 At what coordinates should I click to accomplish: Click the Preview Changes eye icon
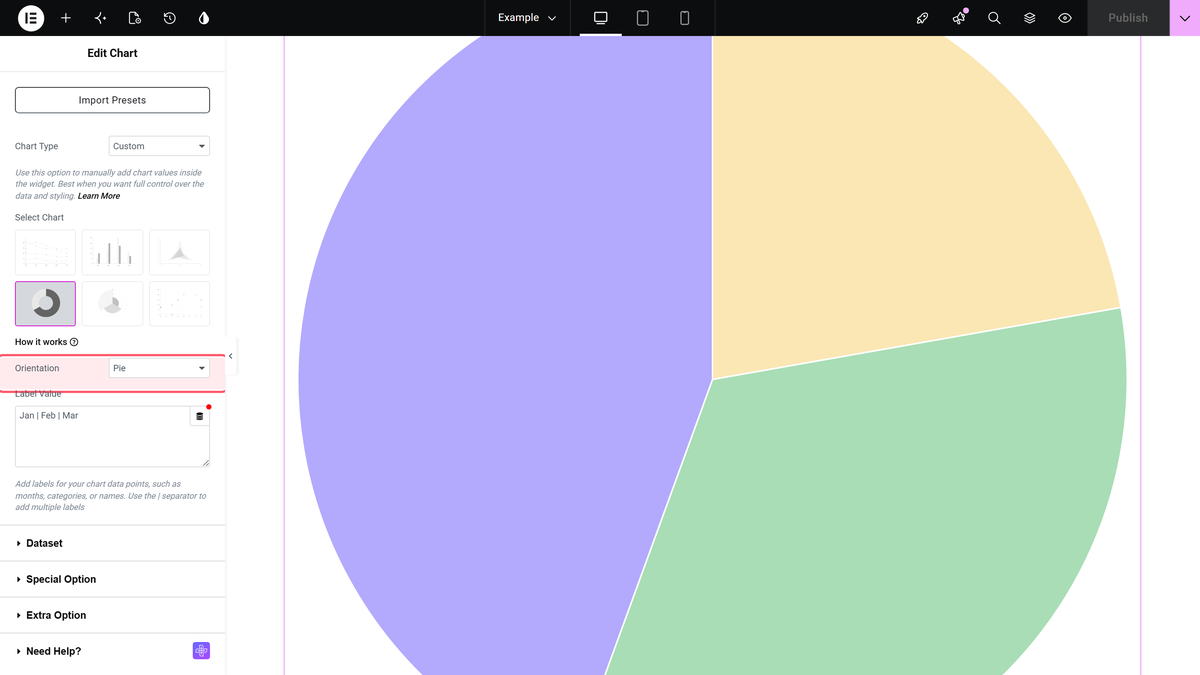[1065, 18]
